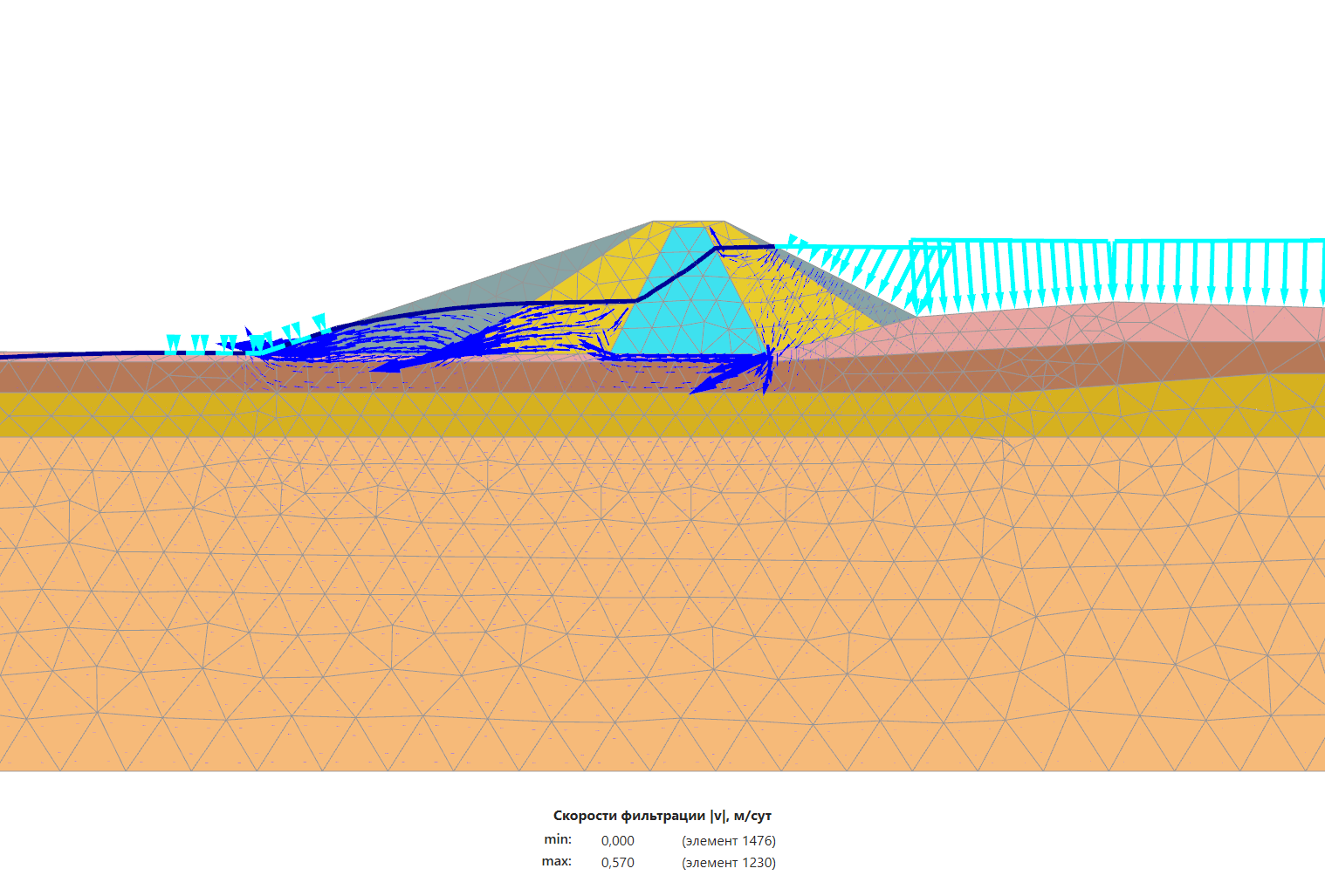Click the "min:" legend label
The image size is (1325, 896).
tap(557, 839)
